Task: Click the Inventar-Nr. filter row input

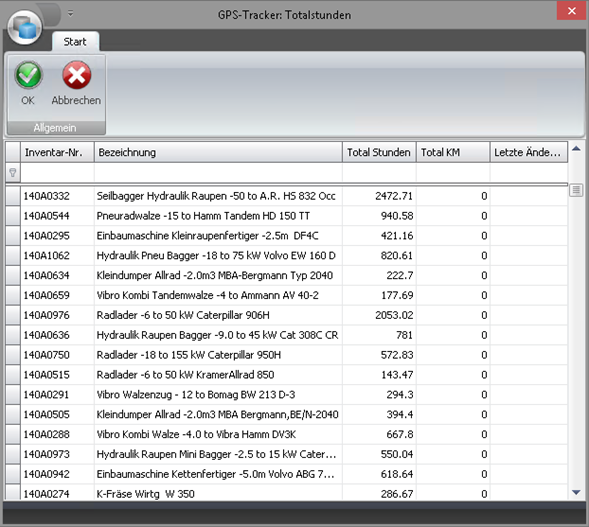Action: pyautogui.click(x=57, y=173)
